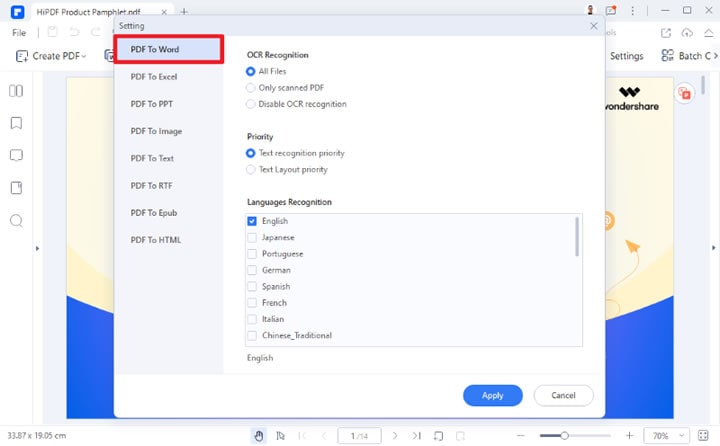Open the attachments panel icon
720x446 pixels.
[16, 188]
